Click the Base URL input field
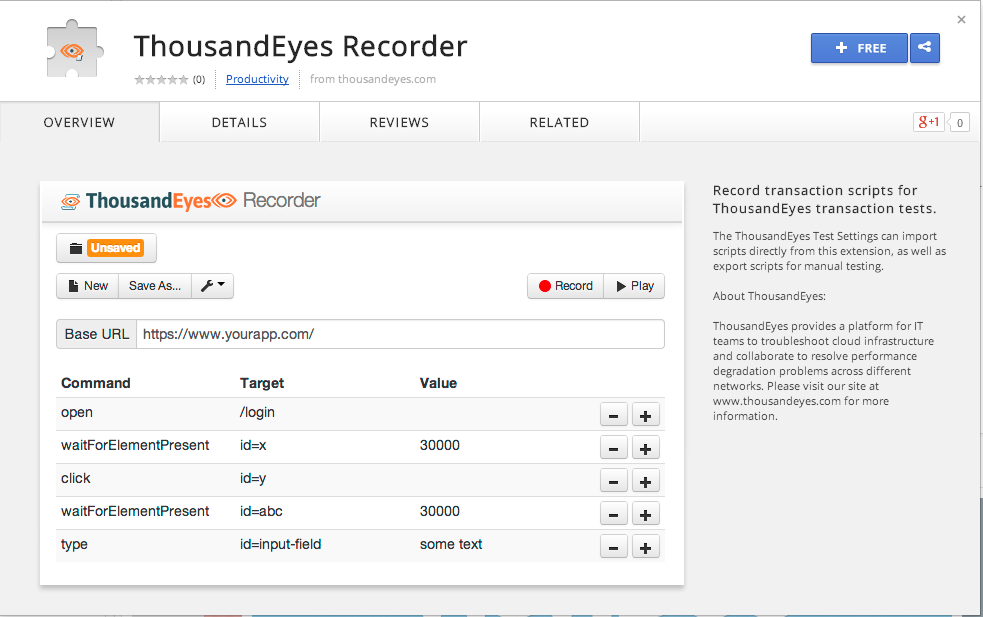 coord(400,334)
